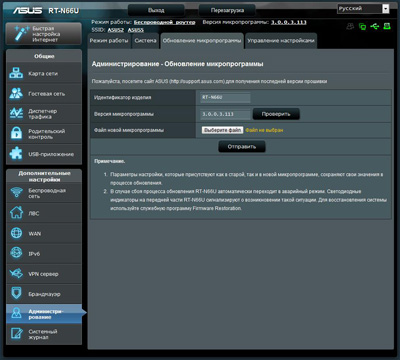Open the firmware version 3.0.0.3.113 link
Image resolution: width=400 pixels, height=360 pixels.
pos(289,22)
